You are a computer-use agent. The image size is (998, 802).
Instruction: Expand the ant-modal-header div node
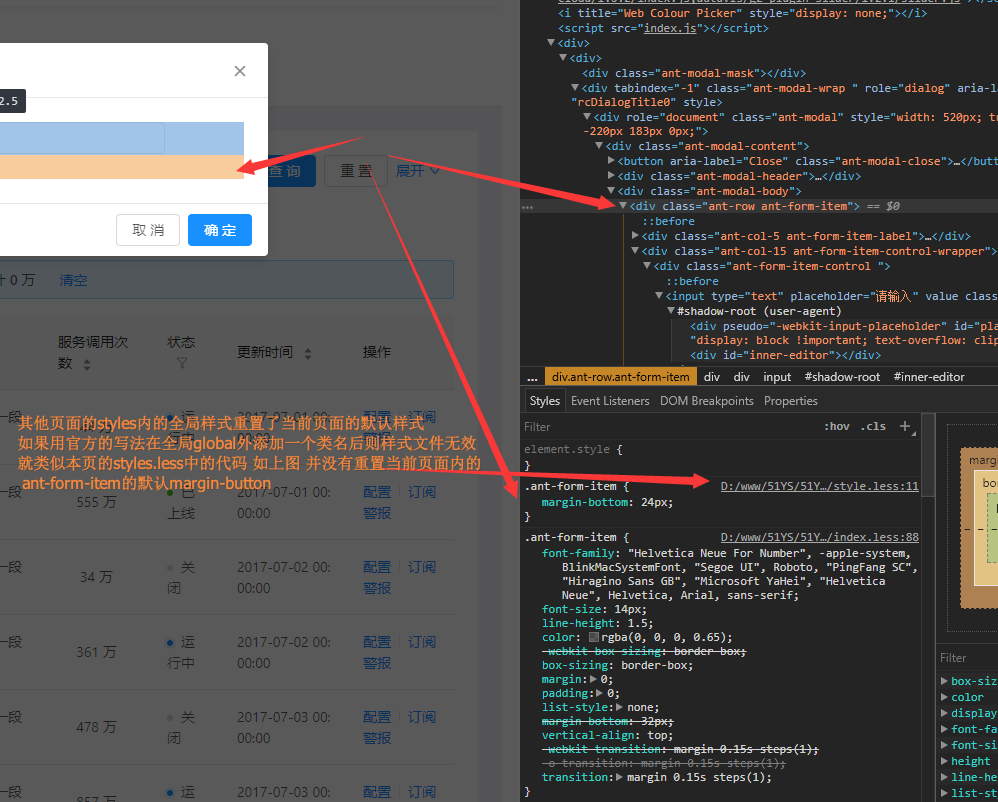(x=611, y=176)
